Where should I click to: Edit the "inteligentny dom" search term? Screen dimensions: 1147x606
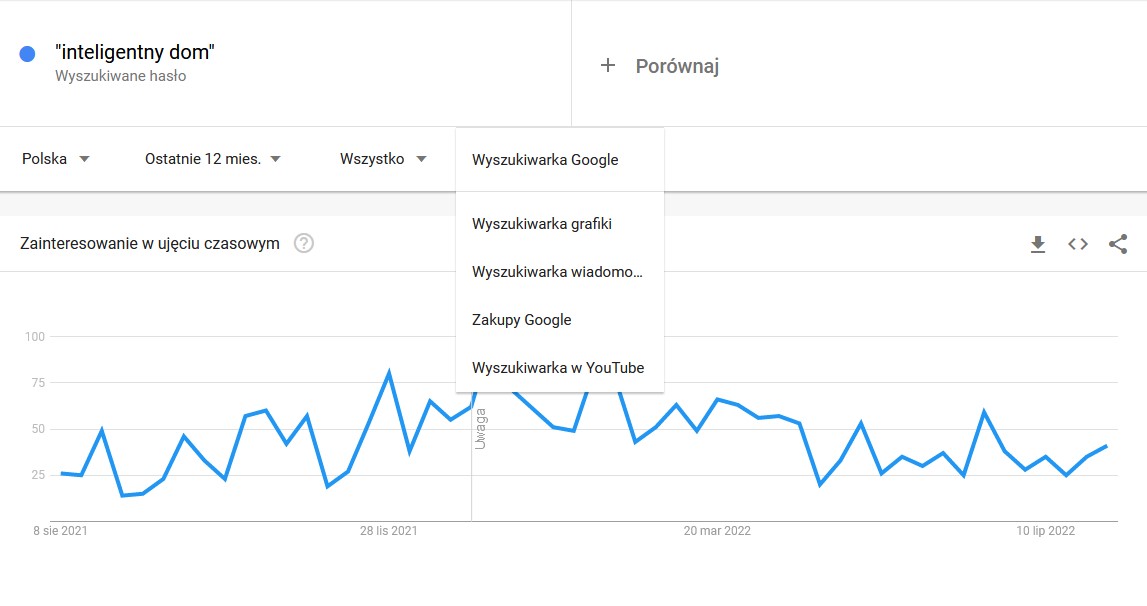(x=135, y=53)
